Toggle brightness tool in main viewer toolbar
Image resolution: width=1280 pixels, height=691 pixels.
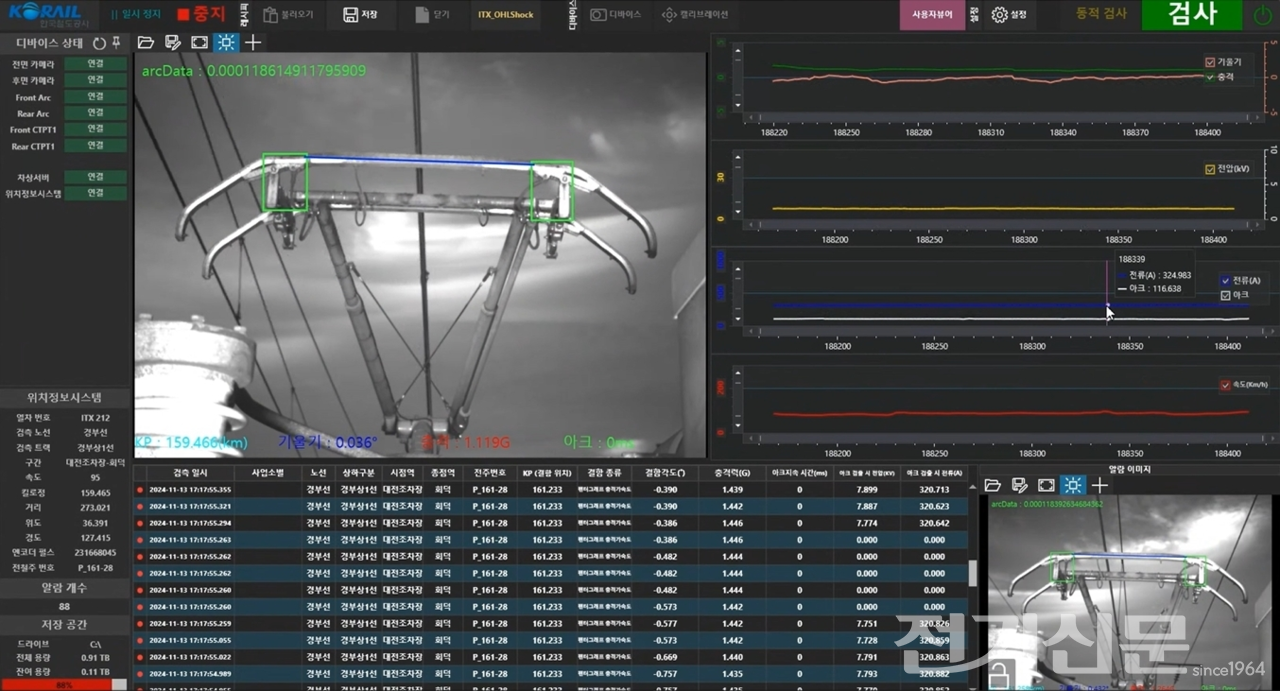(226, 42)
